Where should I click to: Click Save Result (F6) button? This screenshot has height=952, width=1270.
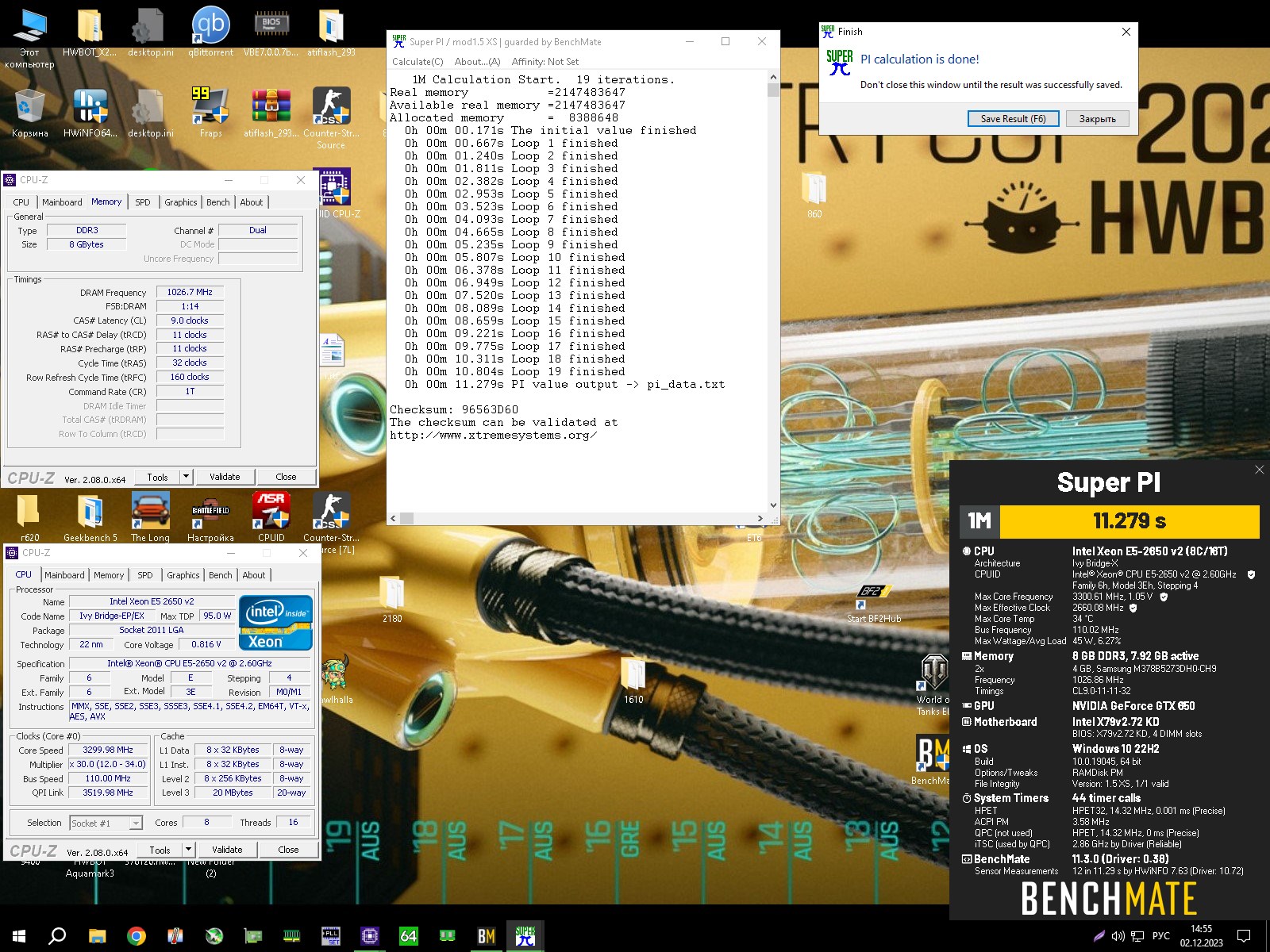[x=1013, y=118]
